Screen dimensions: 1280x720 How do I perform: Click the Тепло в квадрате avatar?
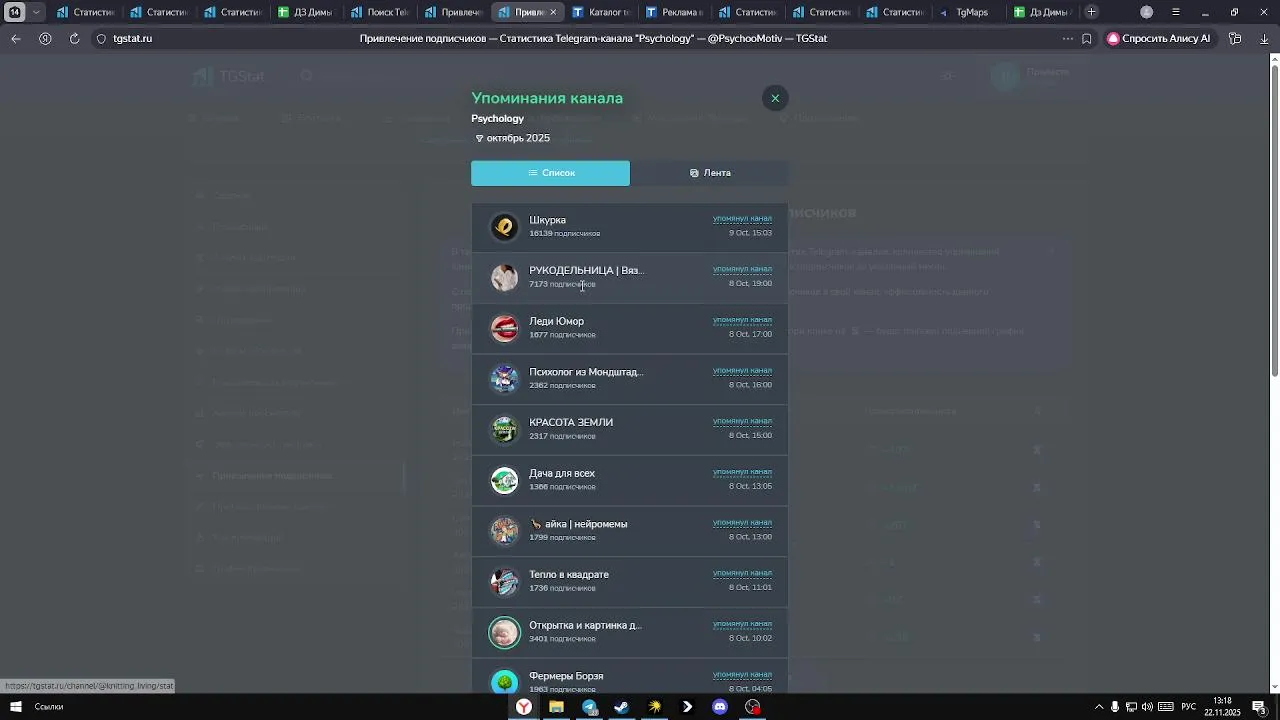[x=505, y=581]
